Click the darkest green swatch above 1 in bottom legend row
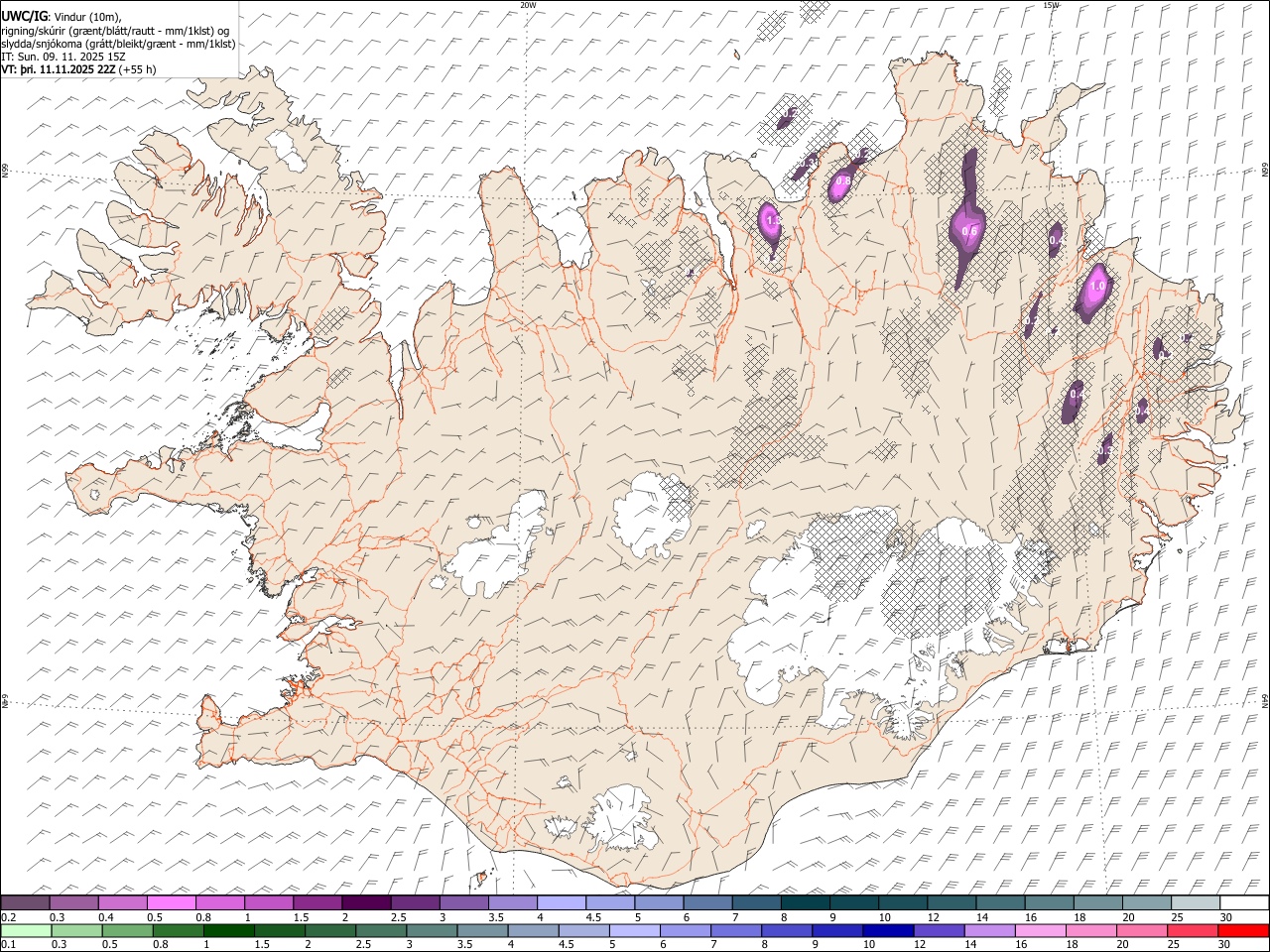Screen dimensions: 1270x952 click(x=229, y=930)
